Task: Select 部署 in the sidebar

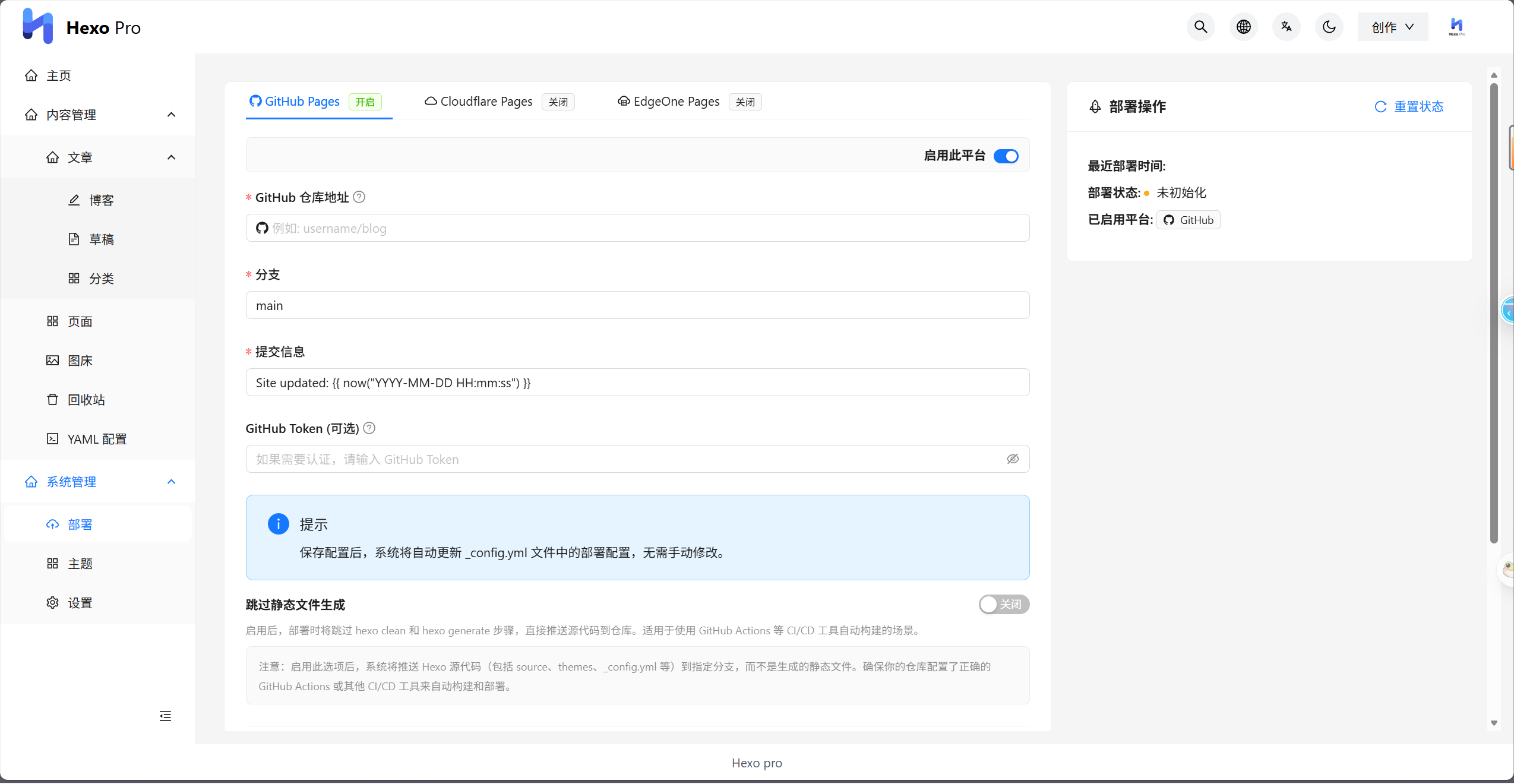Action: pyautogui.click(x=99, y=524)
